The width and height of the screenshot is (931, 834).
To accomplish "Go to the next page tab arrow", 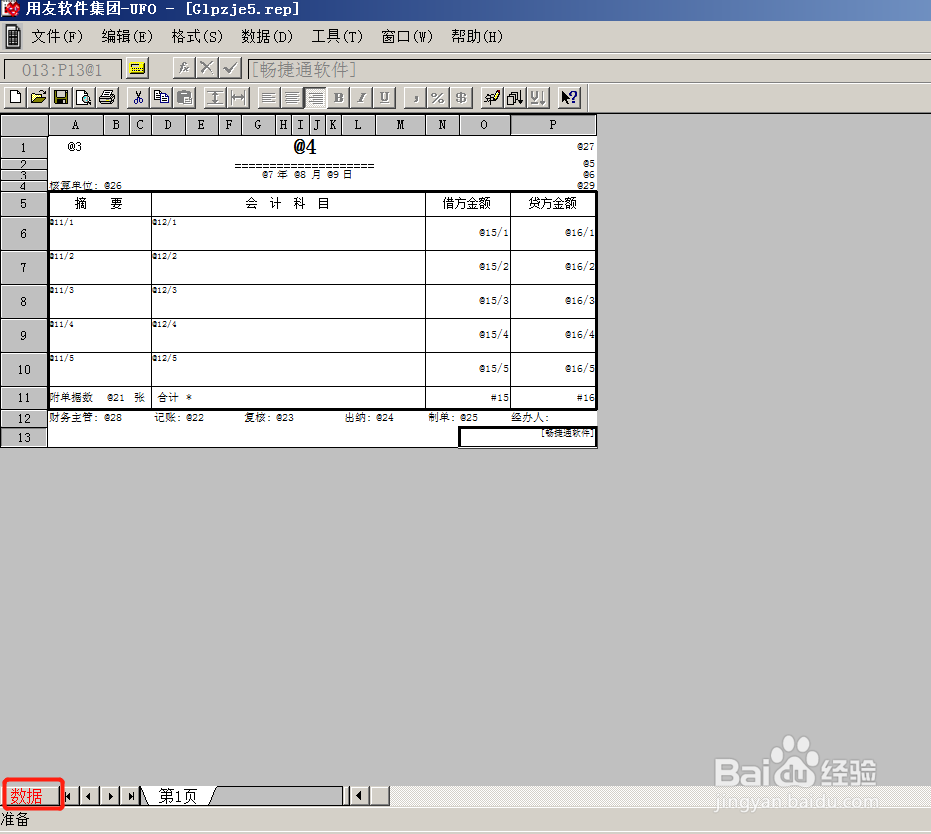I will [x=110, y=796].
